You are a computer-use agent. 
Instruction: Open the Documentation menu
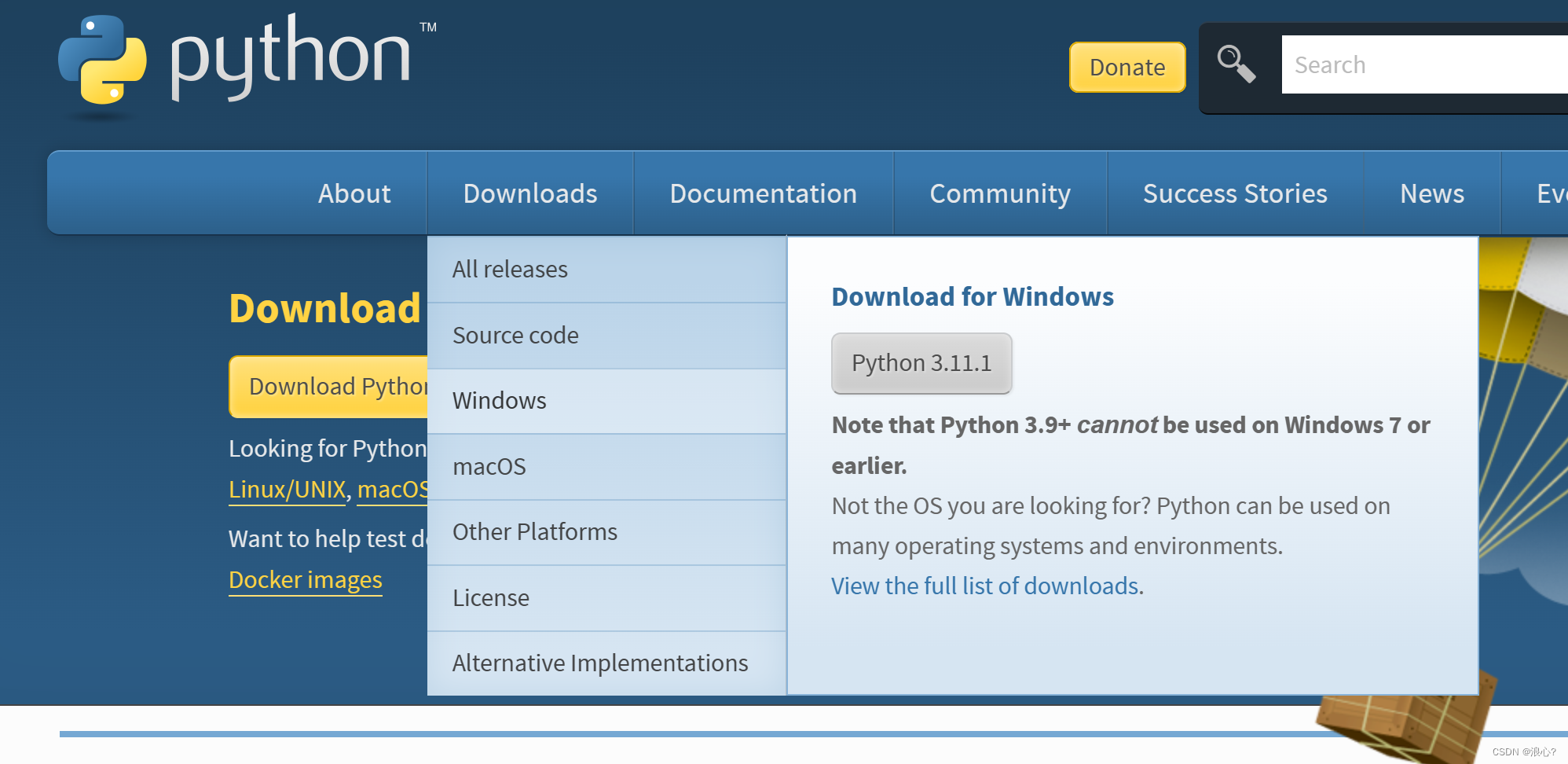click(764, 193)
